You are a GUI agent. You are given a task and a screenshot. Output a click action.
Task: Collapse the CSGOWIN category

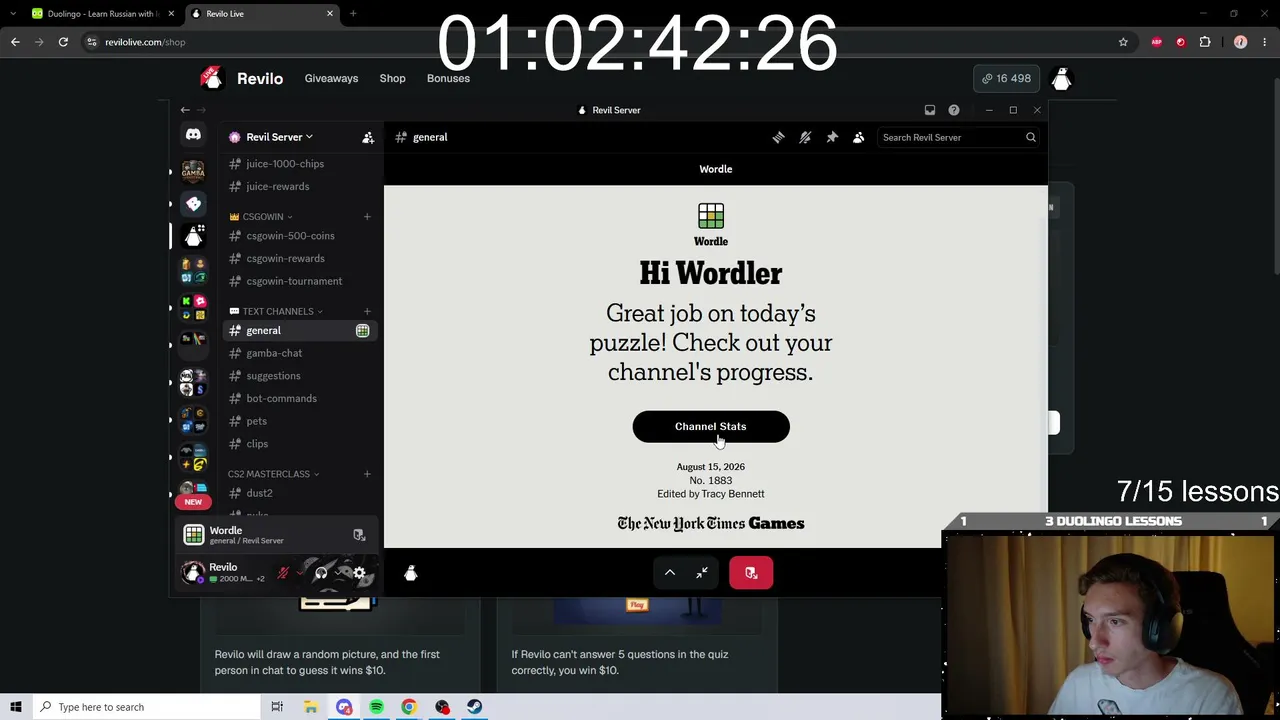coord(262,216)
